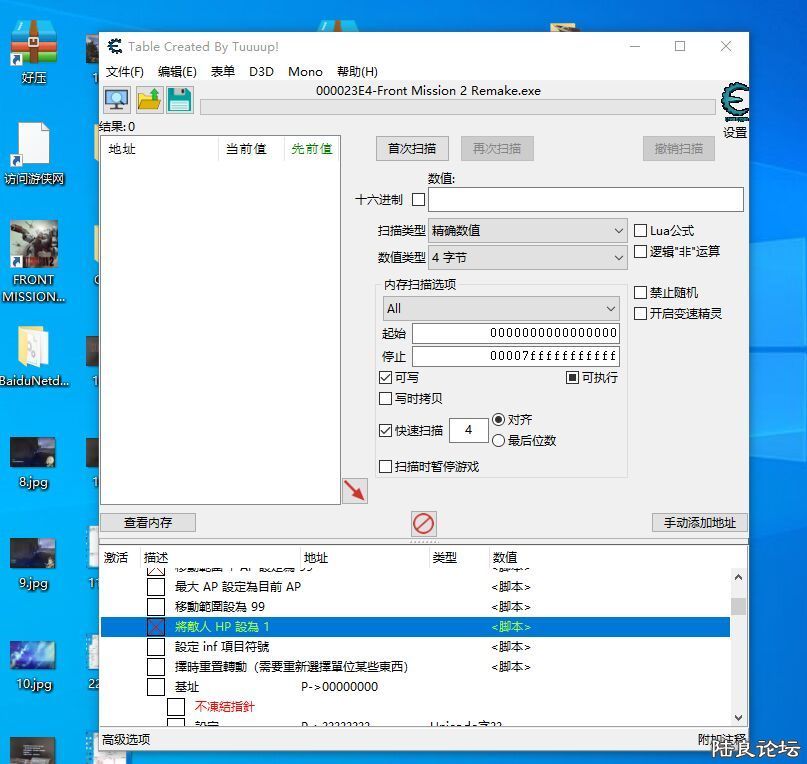Click the 数值 input field
The width and height of the screenshot is (807, 764).
(585, 200)
